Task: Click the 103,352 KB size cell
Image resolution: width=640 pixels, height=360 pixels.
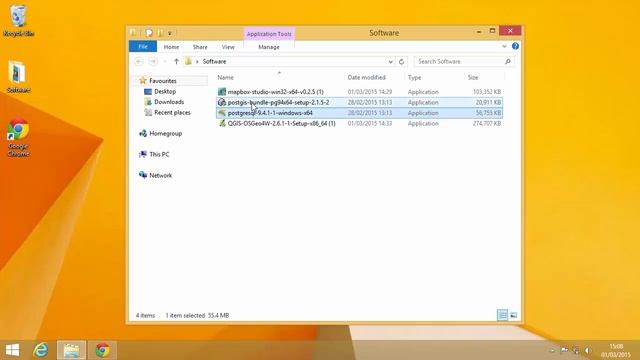Action: pos(487,92)
